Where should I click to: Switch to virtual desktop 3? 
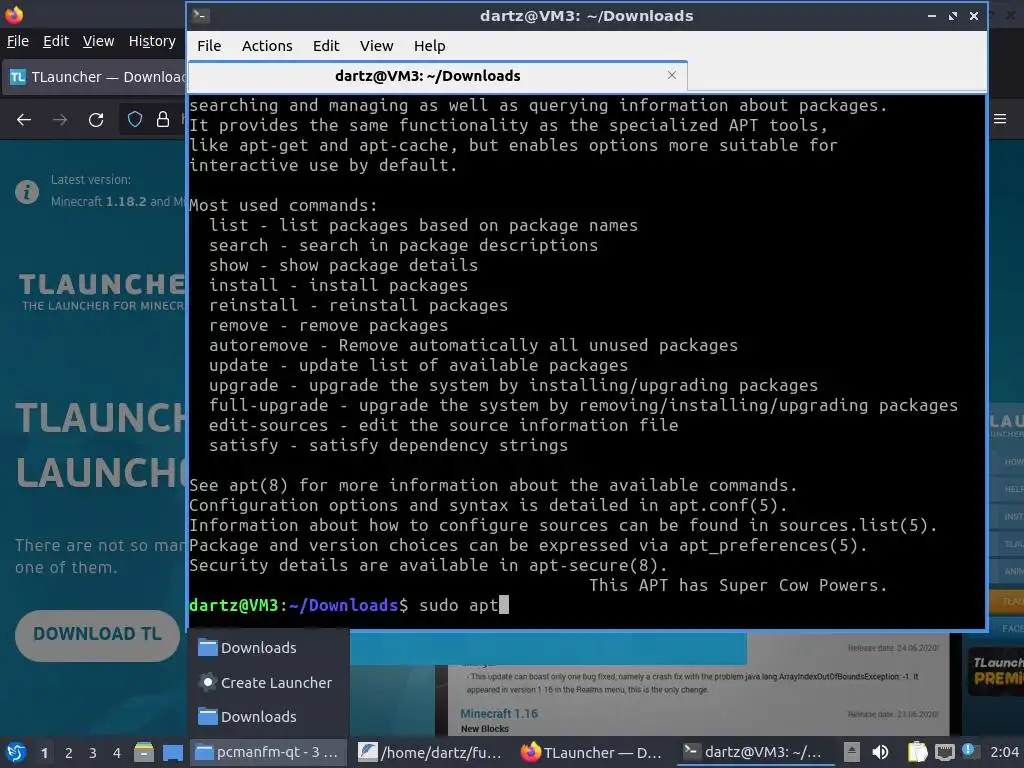93,753
